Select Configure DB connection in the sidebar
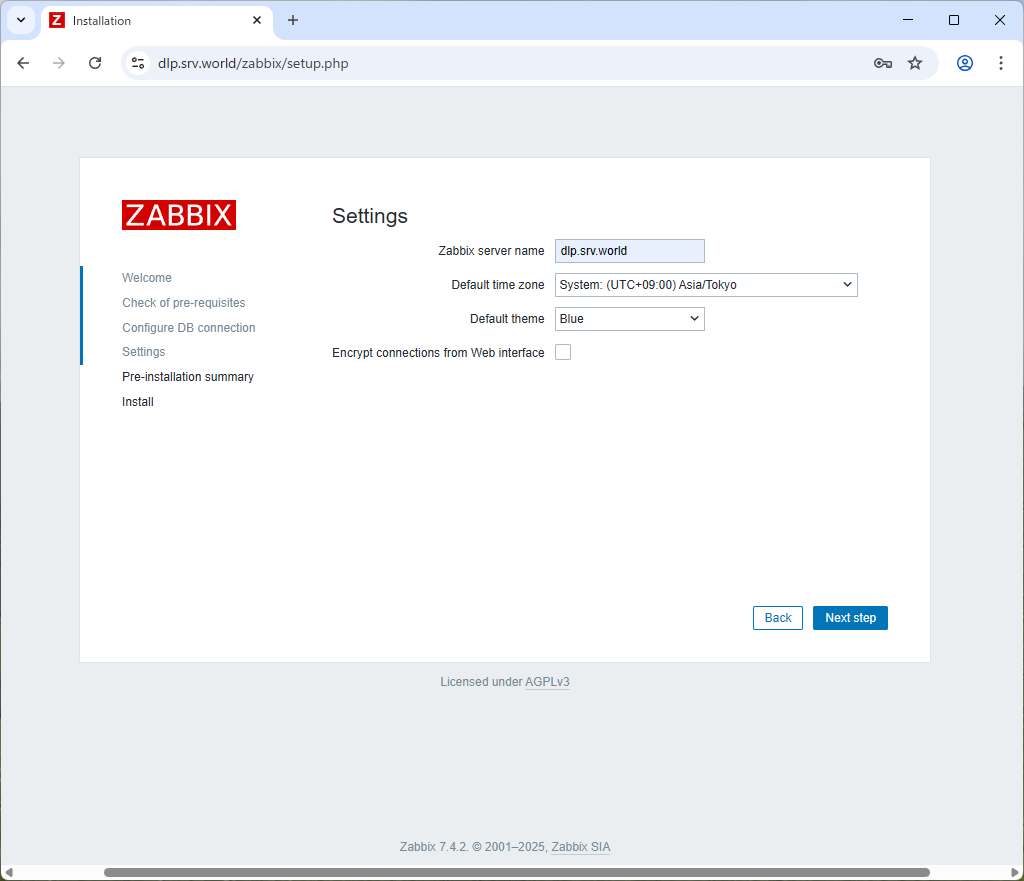1024x881 pixels. click(x=189, y=327)
